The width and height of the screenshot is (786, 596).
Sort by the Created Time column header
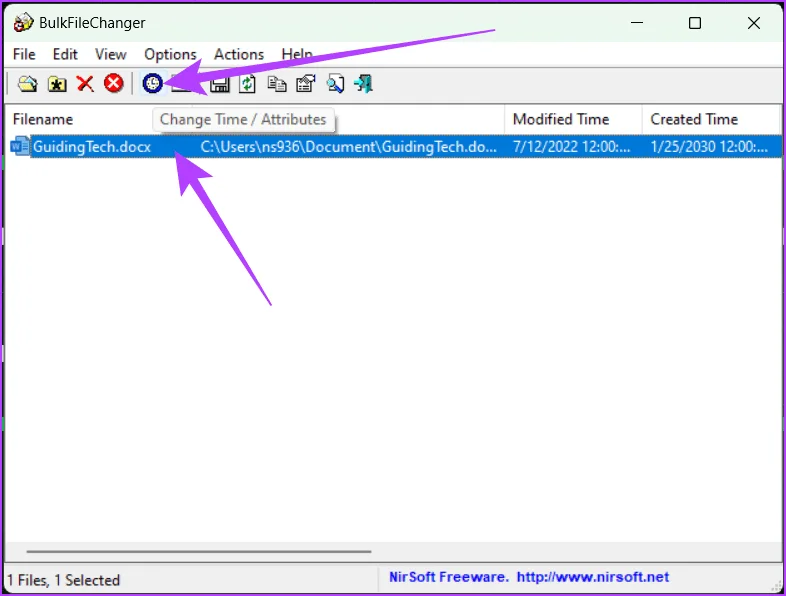coord(711,119)
